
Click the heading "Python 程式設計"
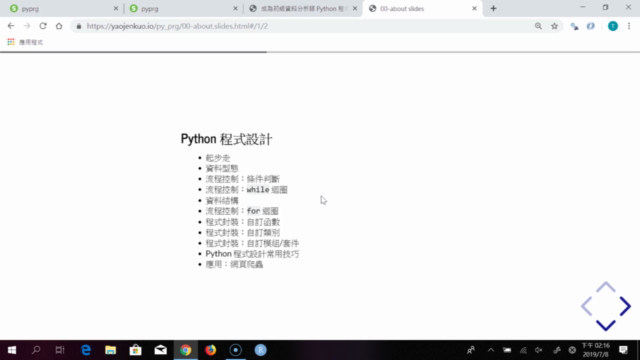(x=227, y=139)
